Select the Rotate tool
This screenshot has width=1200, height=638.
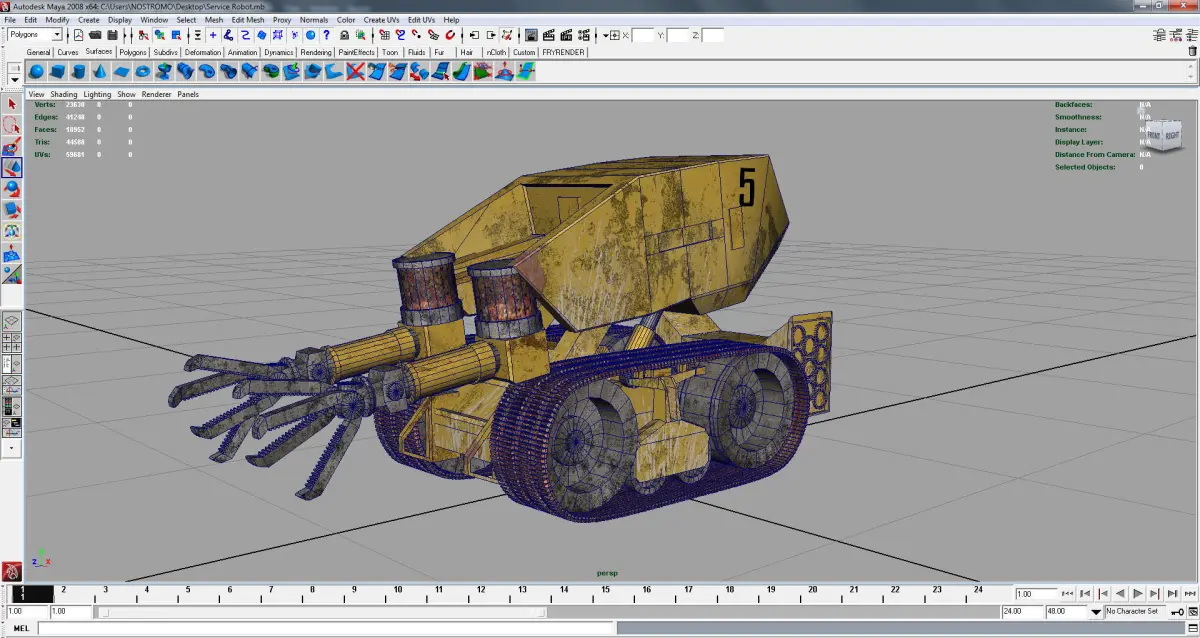click(x=12, y=189)
